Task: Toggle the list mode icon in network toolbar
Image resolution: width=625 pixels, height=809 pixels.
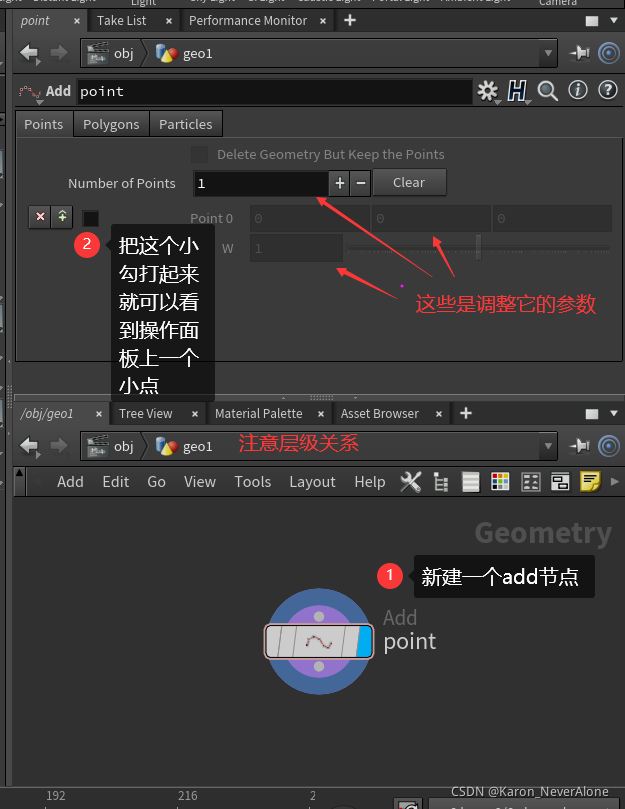Action: (471, 482)
